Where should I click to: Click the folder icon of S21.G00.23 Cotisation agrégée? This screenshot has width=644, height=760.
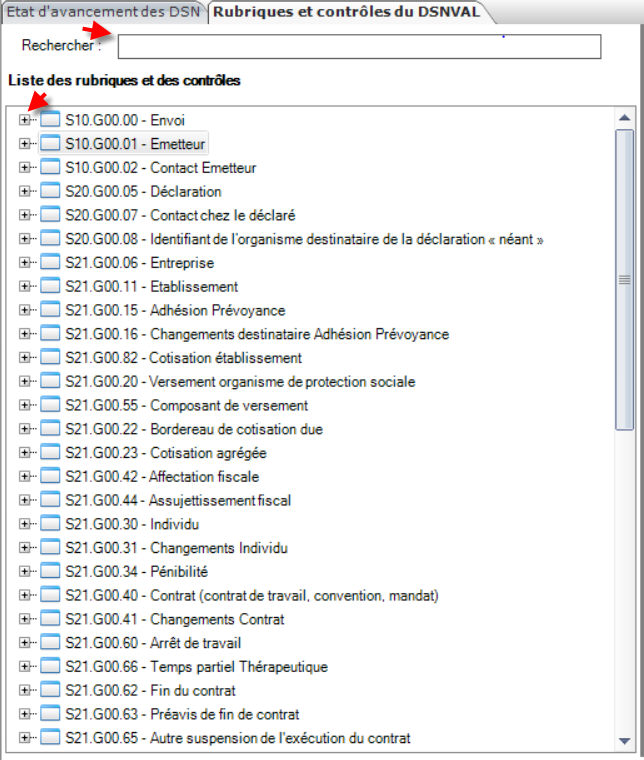(50, 451)
